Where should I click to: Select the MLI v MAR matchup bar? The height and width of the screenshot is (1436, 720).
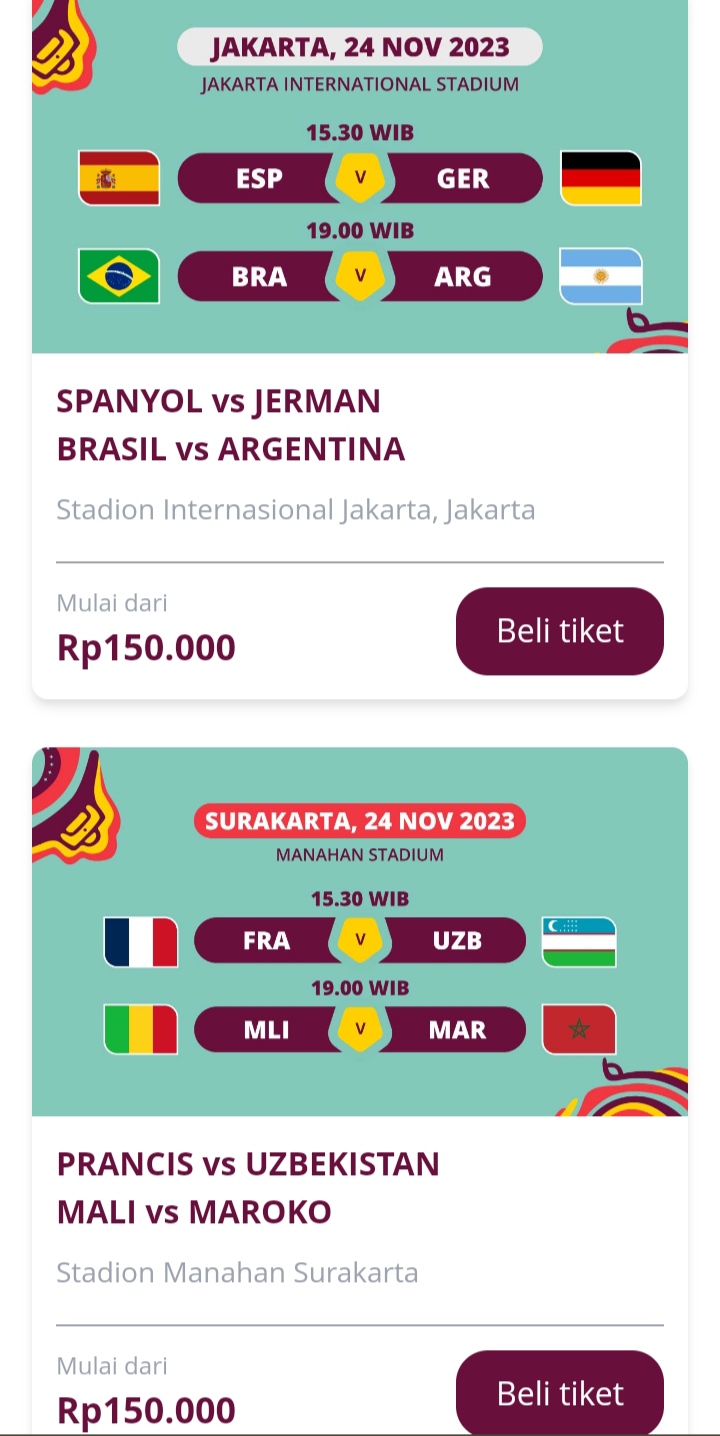point(360,1029)
